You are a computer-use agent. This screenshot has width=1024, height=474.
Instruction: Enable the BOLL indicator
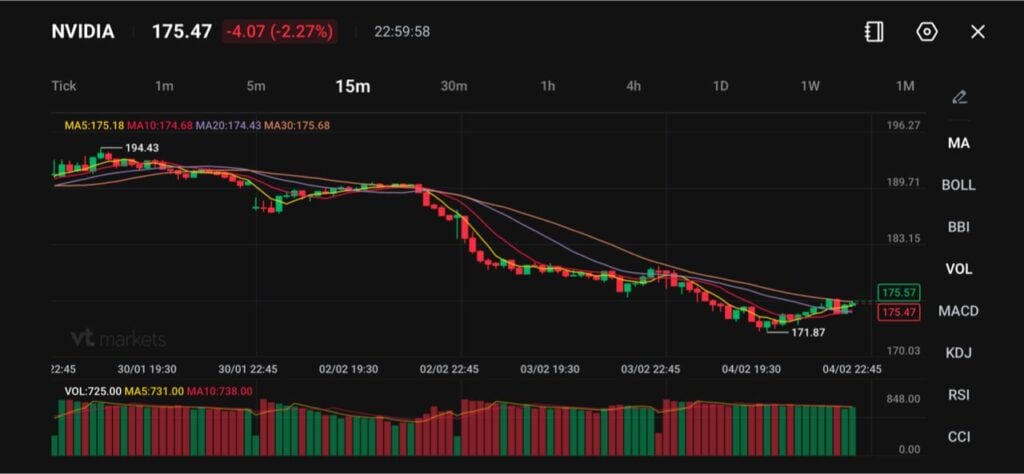(x=958, y=185)
